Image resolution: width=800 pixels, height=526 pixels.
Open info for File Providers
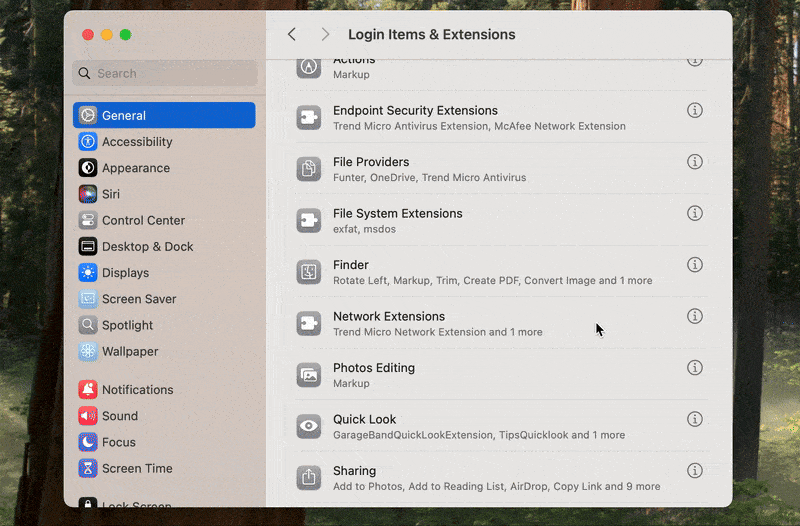694,162
